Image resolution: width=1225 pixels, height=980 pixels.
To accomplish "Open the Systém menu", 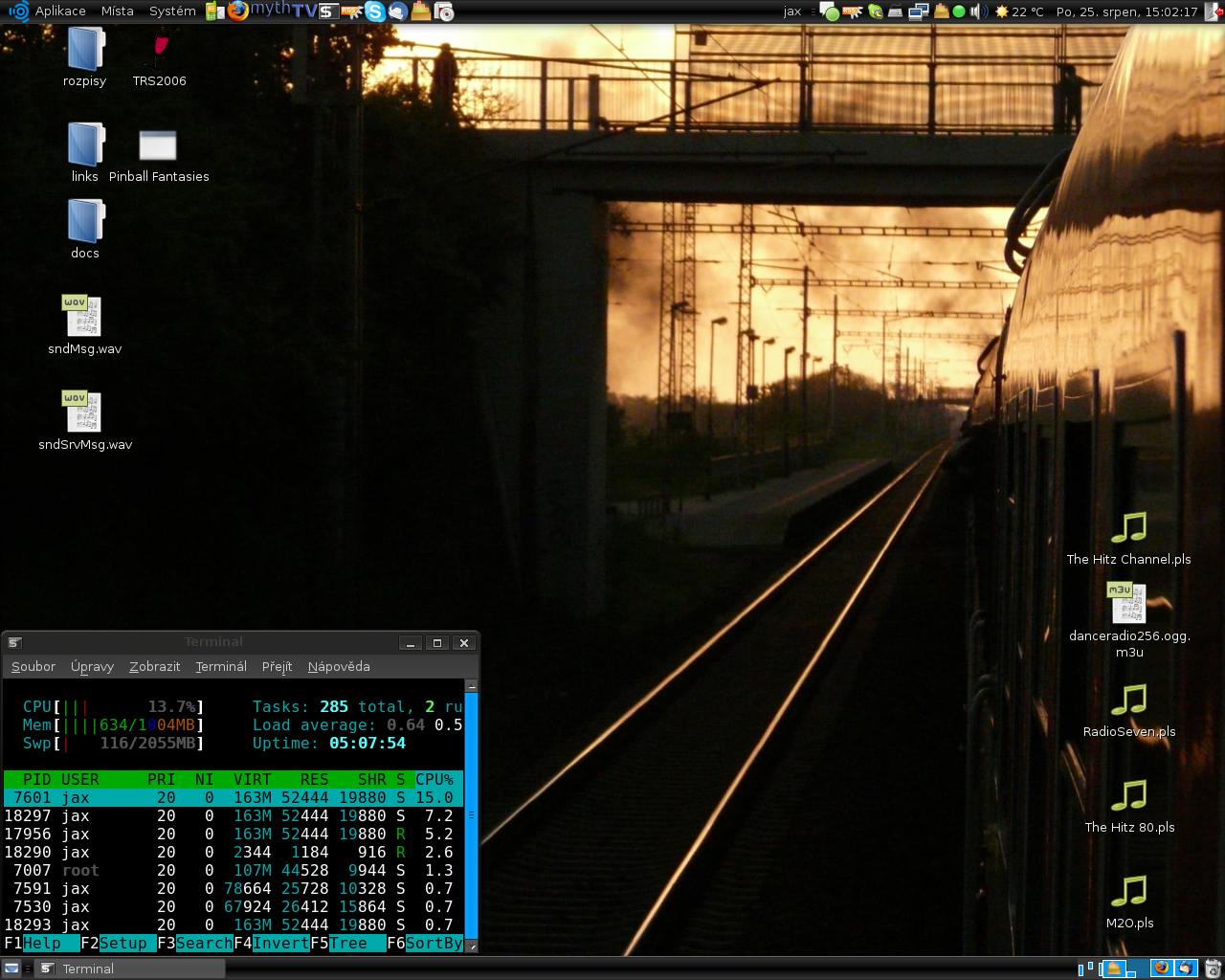I will [x=172, y=11].
